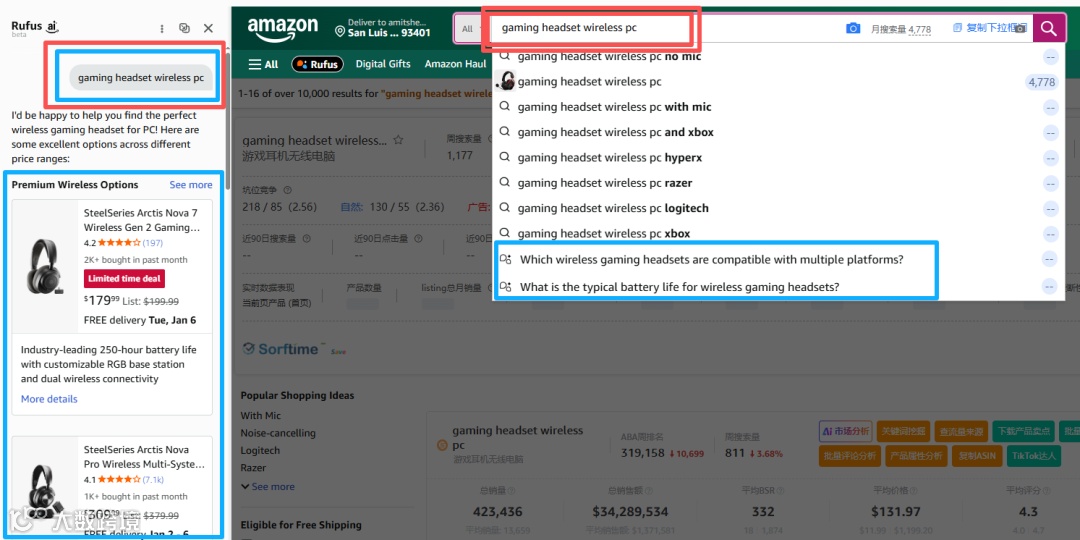Click the Sorftime logo

(x=284, y=349)
